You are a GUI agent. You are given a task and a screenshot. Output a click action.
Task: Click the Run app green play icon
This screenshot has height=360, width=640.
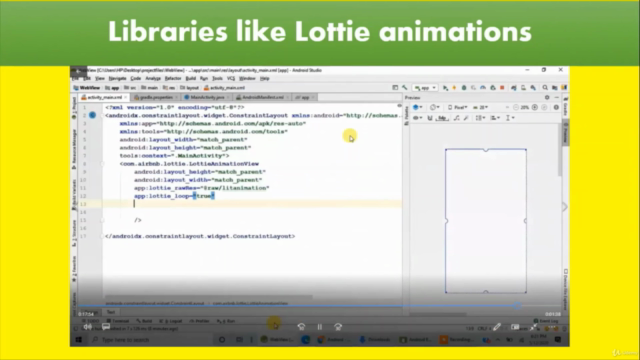coord(445,88)
